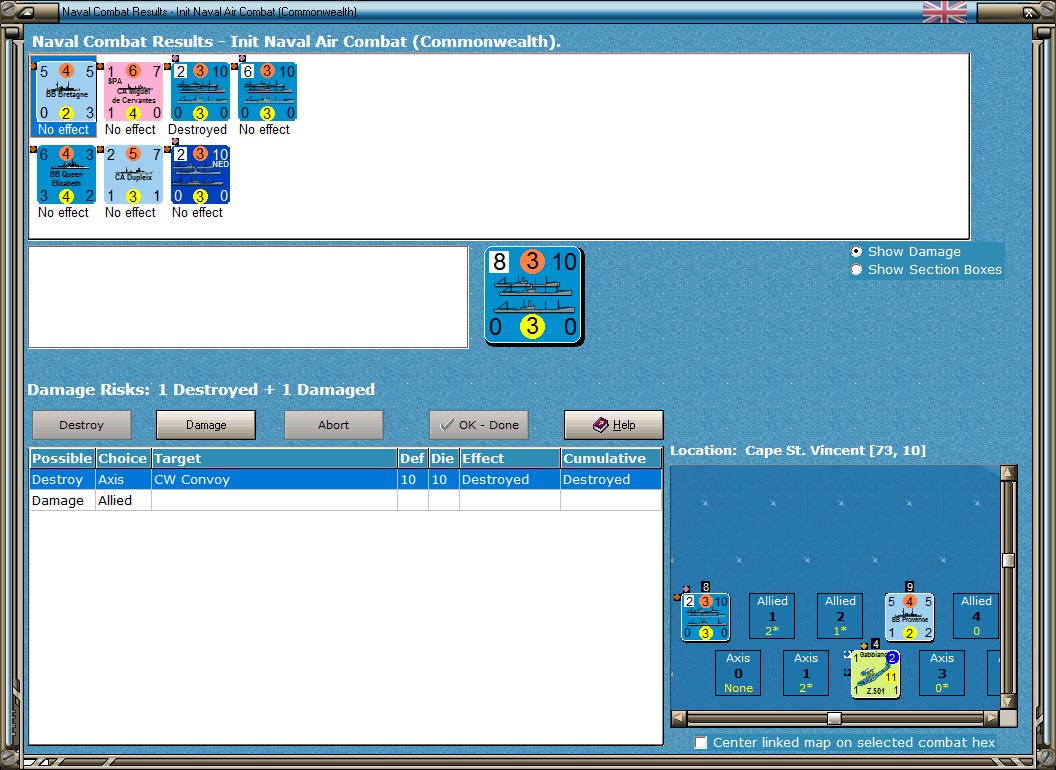
Task: Click the Effect column header
Action: point(509,459)
